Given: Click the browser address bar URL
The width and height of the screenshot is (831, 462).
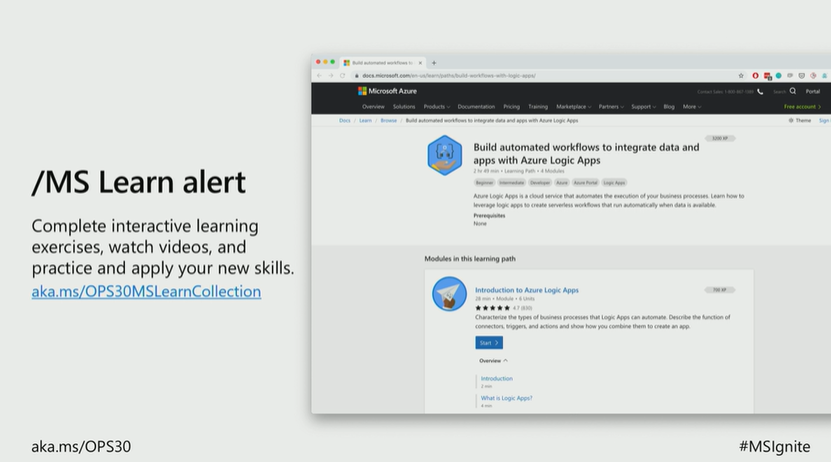Looking at the screenshot, I should coord(449,76).
